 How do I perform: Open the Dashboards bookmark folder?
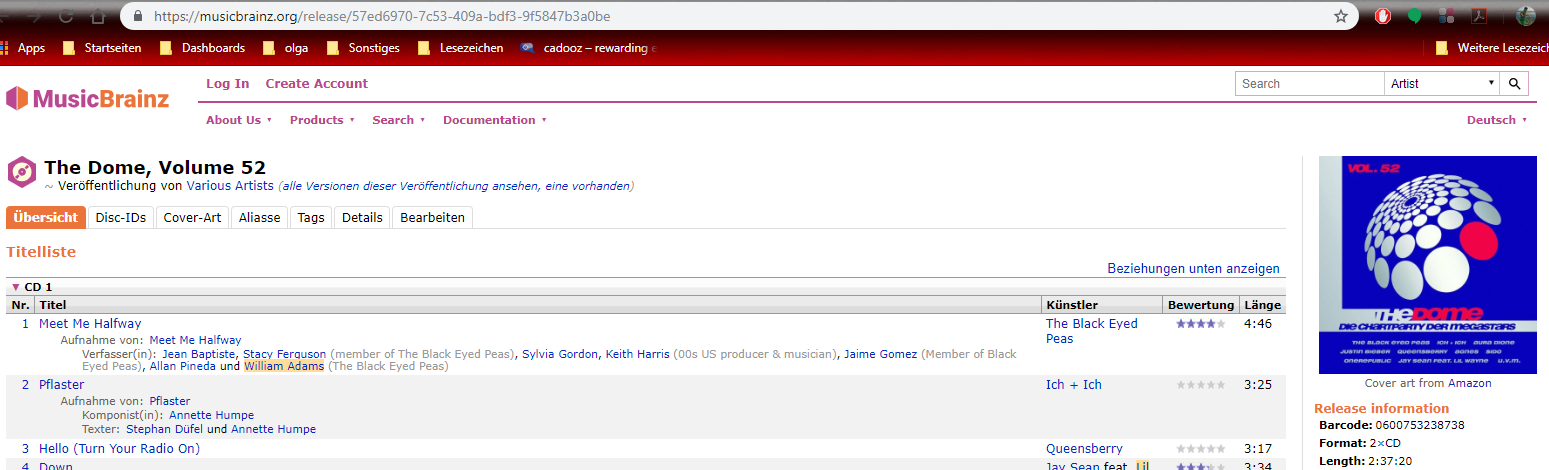pyautogui.click(x=202, y=48)
